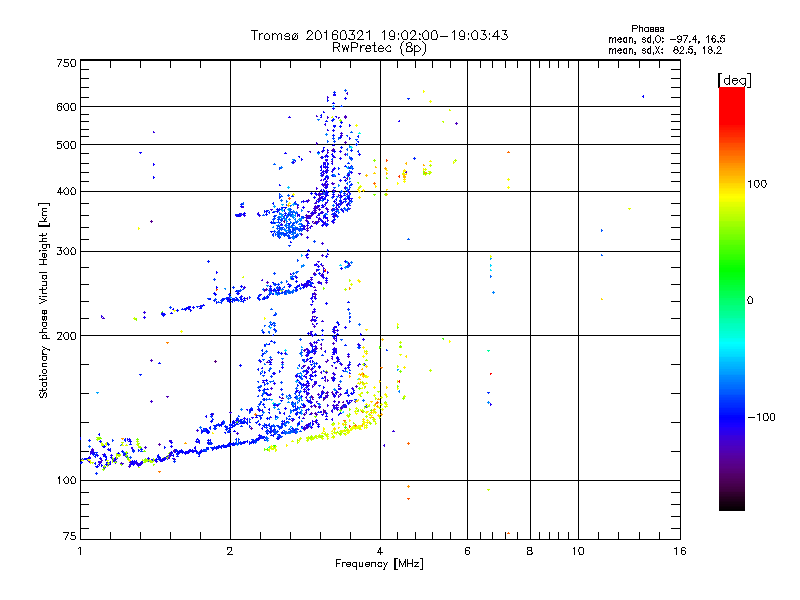The width and height of the screenshot is (800, 600).
Task: Click the y-axis tick label '75'
Action: 70,536
